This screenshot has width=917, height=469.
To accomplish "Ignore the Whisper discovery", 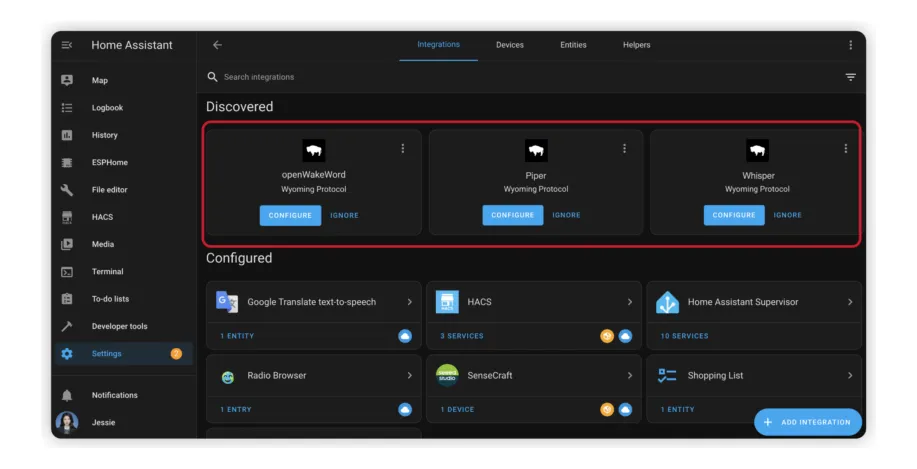I will tap(788, 215).
